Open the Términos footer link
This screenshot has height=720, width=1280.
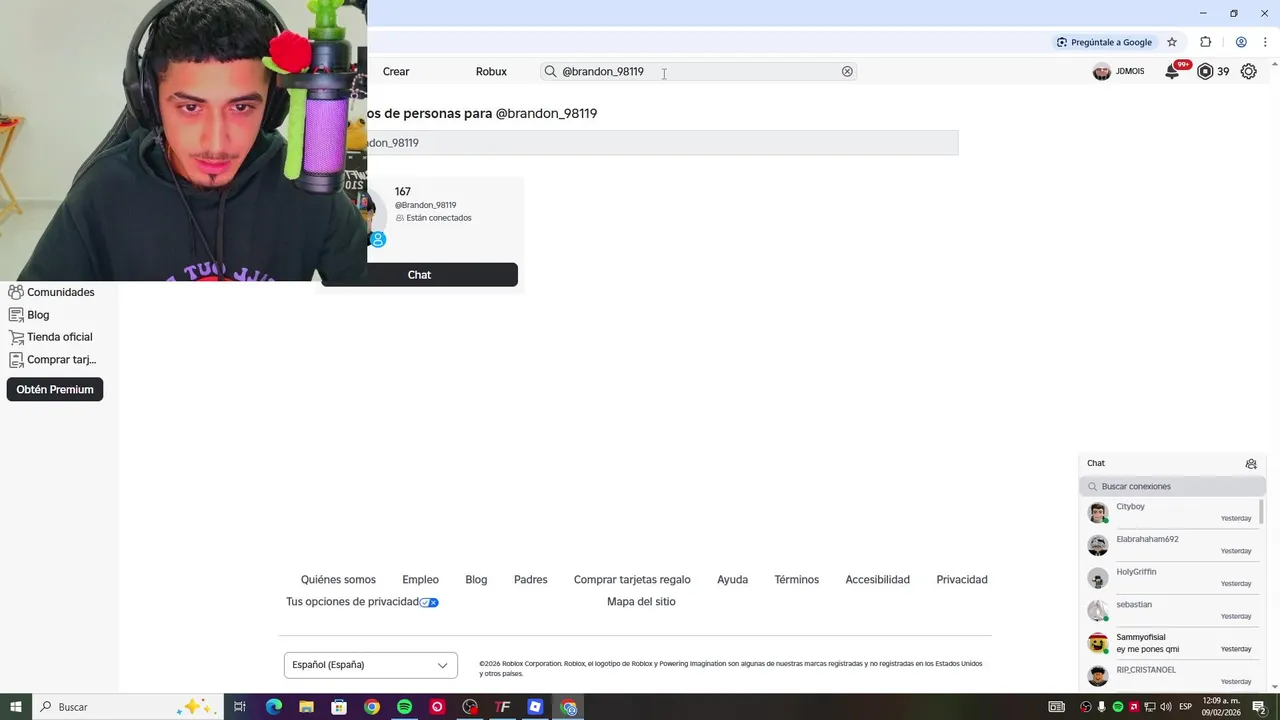(796, 579)
